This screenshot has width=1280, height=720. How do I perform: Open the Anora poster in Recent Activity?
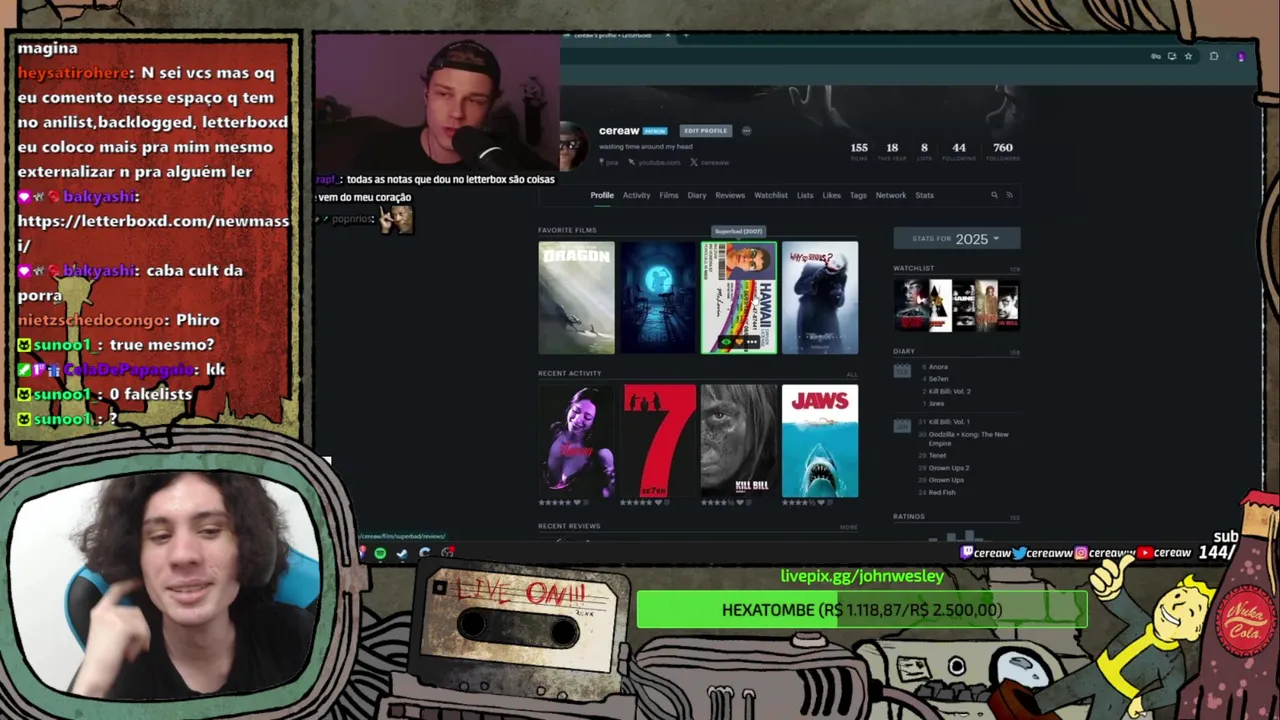[x=577, y=441]
